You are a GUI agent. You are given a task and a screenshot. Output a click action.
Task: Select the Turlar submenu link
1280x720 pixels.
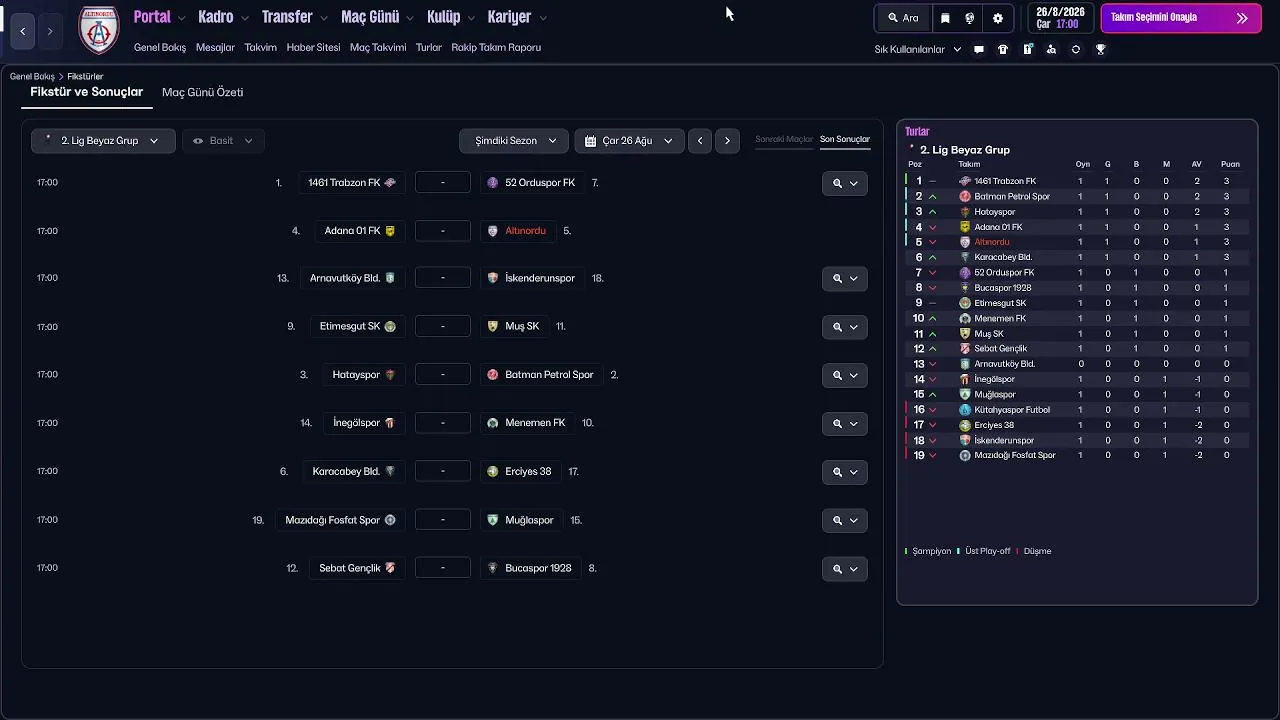pyautogui.click(x=429, y=47)
